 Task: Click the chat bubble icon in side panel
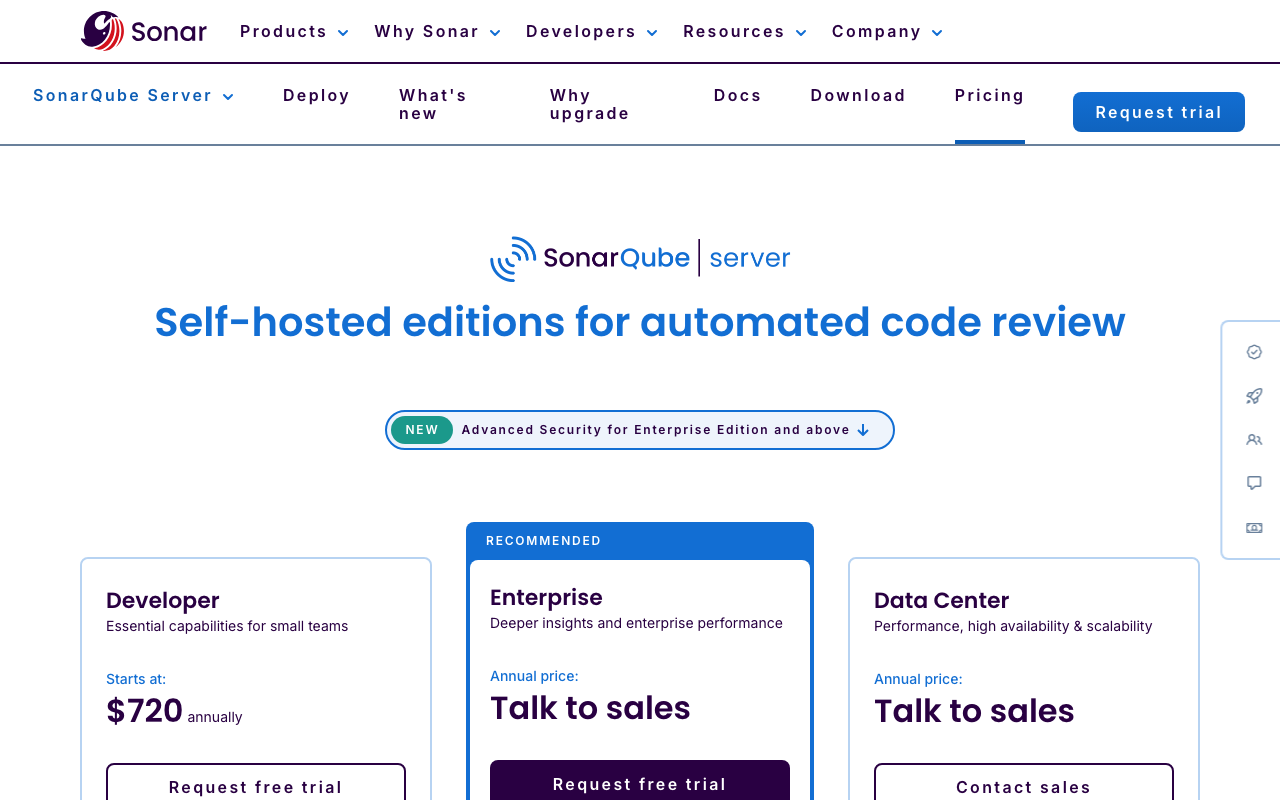pos(1254,483)
